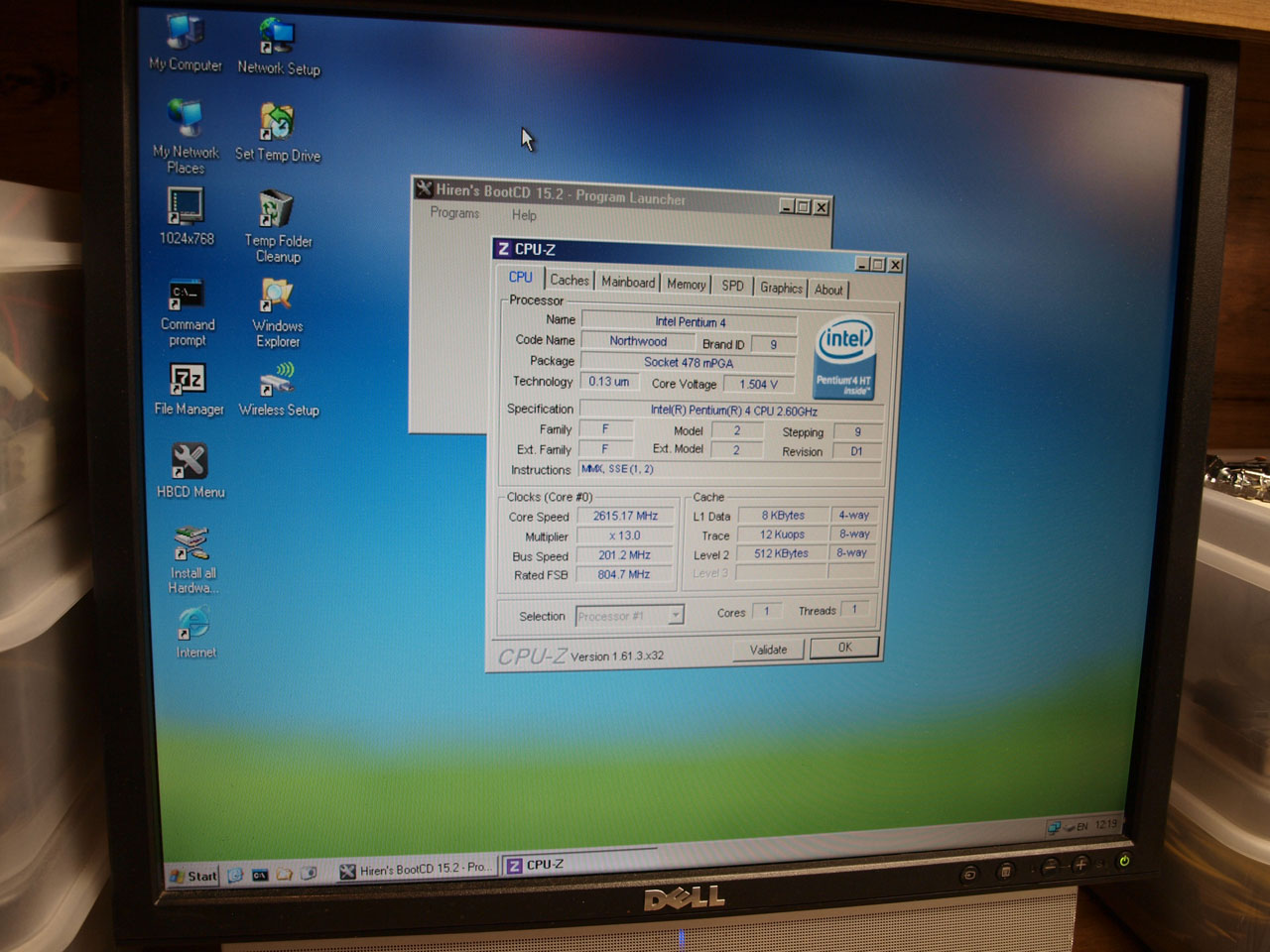Show the About tab in CPU-Z
Viewport: 1270px width, 952px height.
828,290
